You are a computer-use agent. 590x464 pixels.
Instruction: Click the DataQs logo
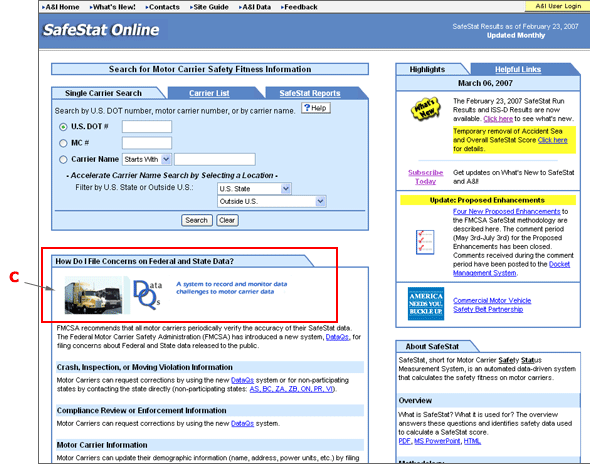coord(147,295)
